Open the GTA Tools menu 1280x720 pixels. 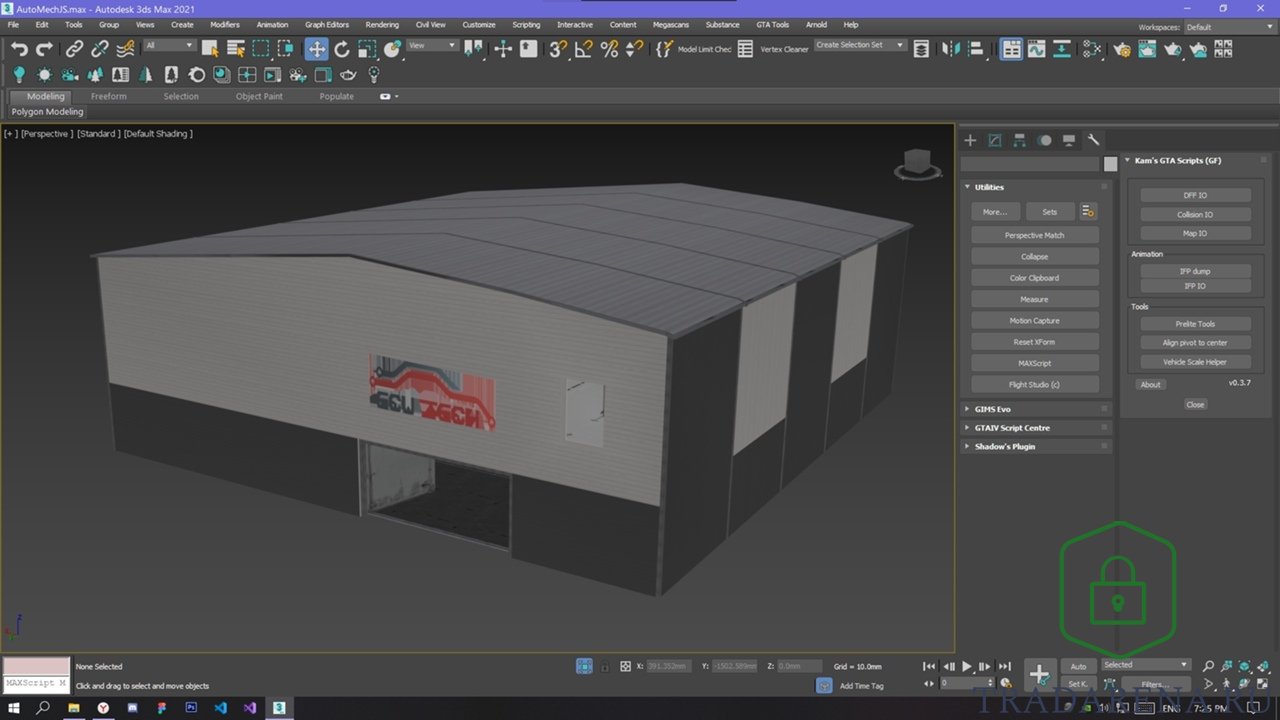coord(772,24)
